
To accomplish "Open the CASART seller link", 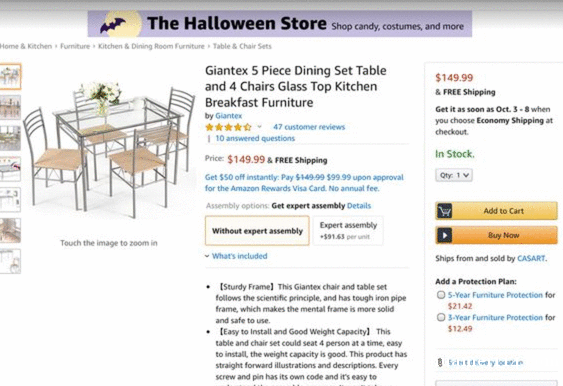I will pos(531,259).
